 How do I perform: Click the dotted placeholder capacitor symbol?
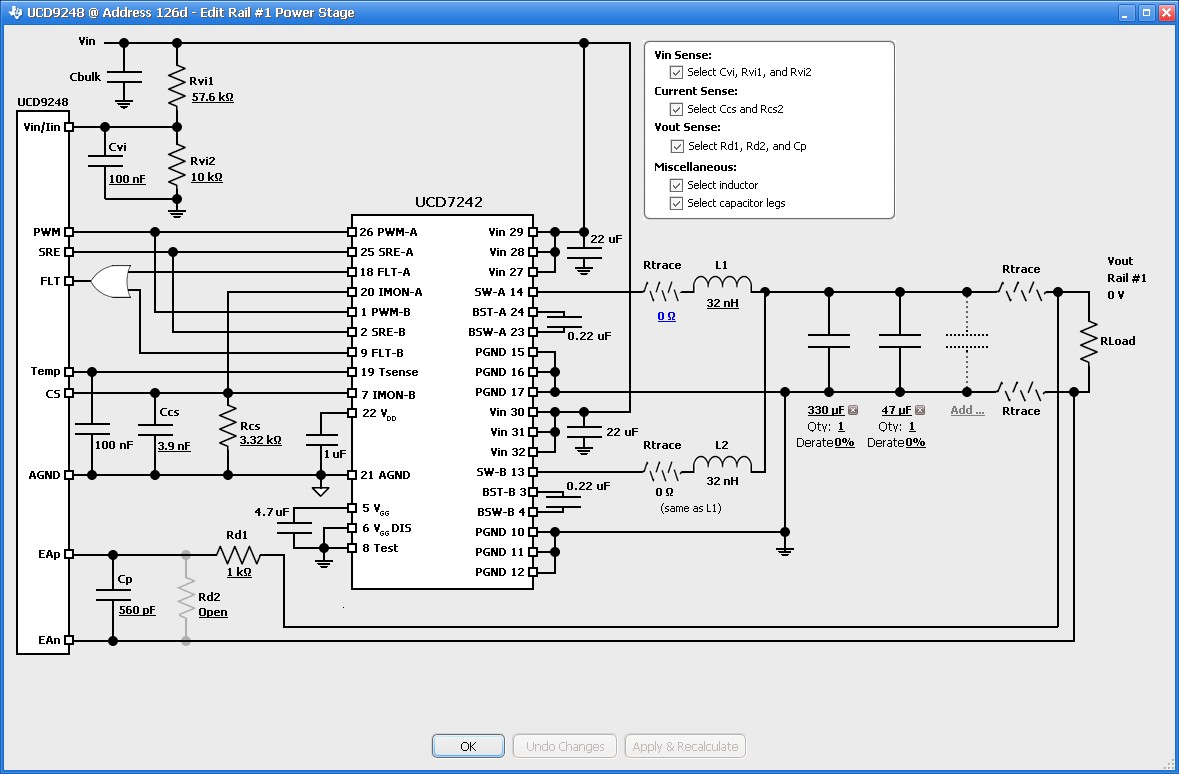[967, 341]
